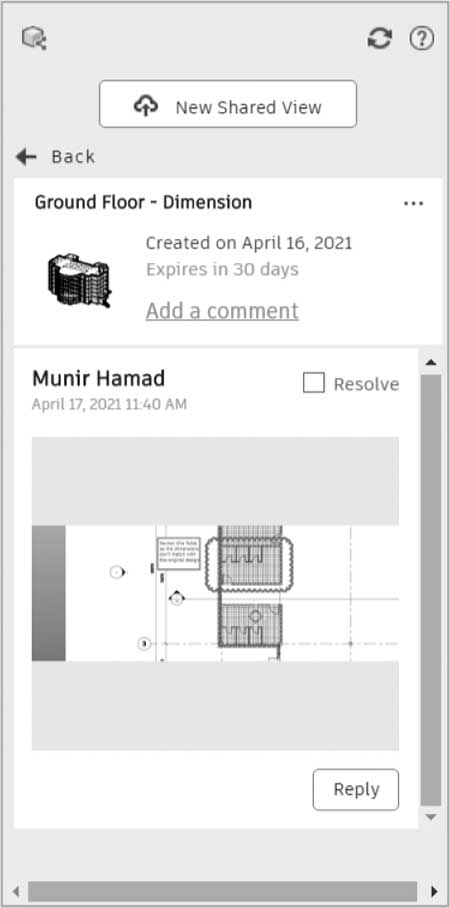Click the New Shared View button
The image size is (450, 908).
point(228,104)
